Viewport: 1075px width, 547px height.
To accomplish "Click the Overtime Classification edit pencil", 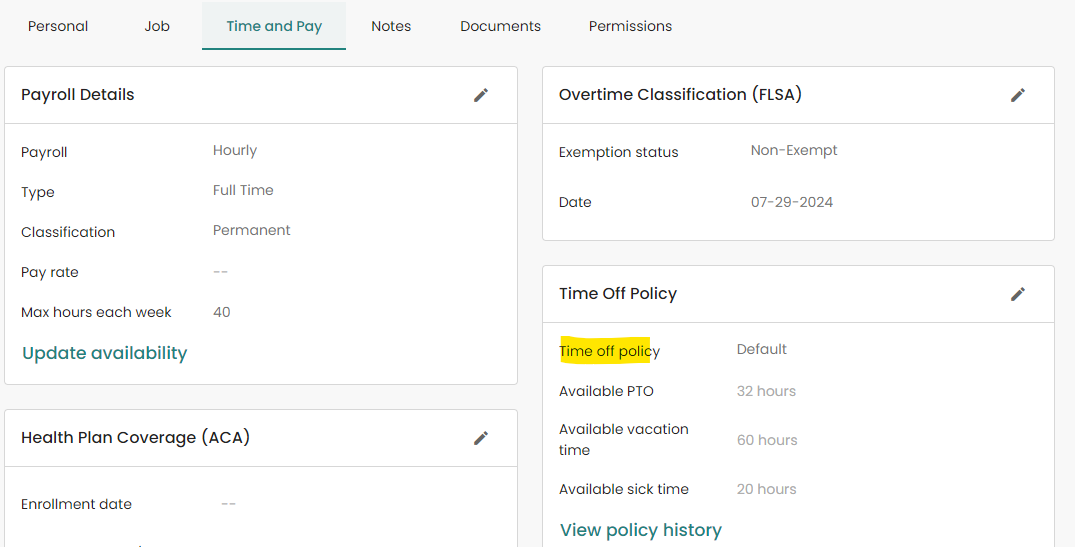I will click(x=1018, y=95).
